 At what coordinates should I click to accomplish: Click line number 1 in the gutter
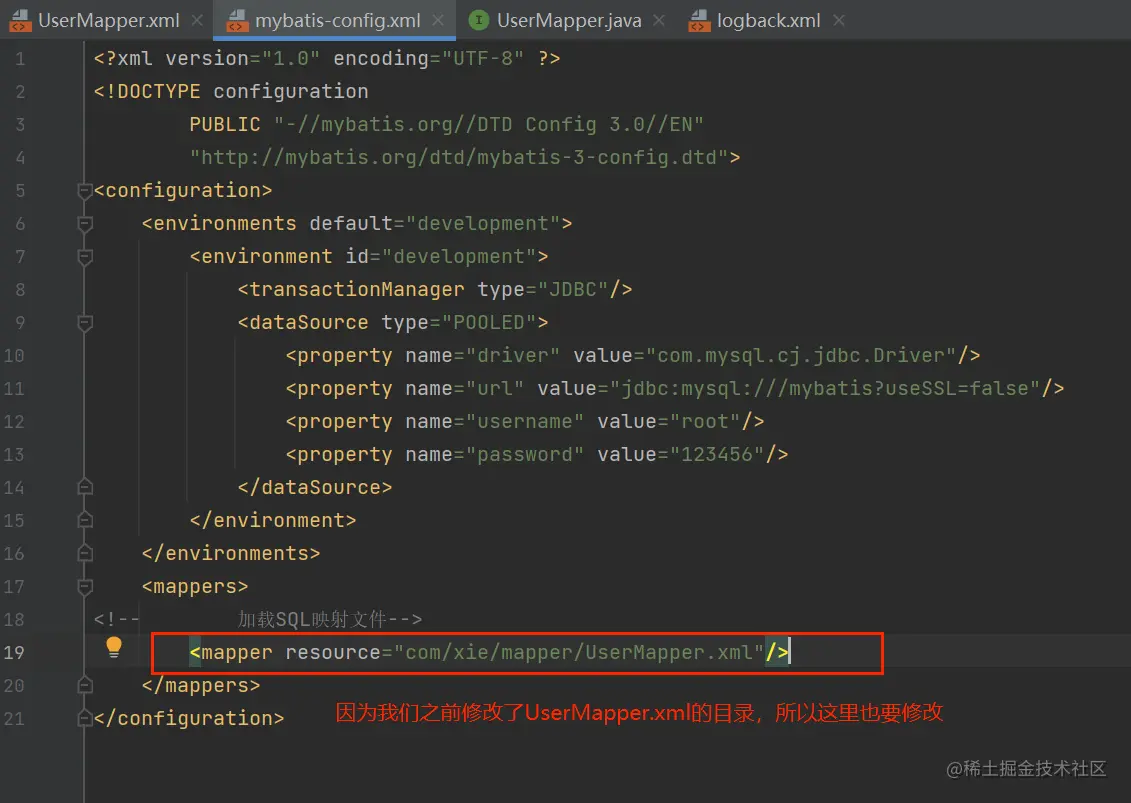click(20, 58)
